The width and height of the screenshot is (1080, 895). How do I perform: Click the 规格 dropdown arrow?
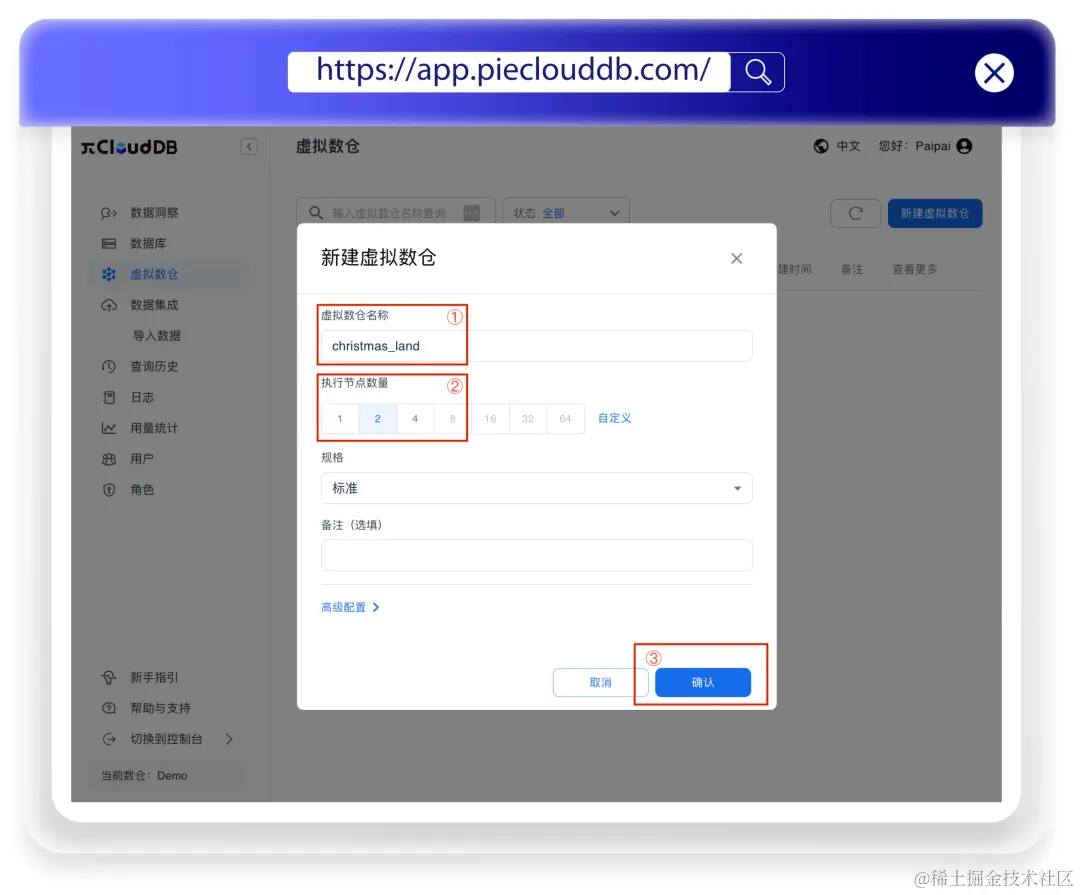tap(737, 488)
